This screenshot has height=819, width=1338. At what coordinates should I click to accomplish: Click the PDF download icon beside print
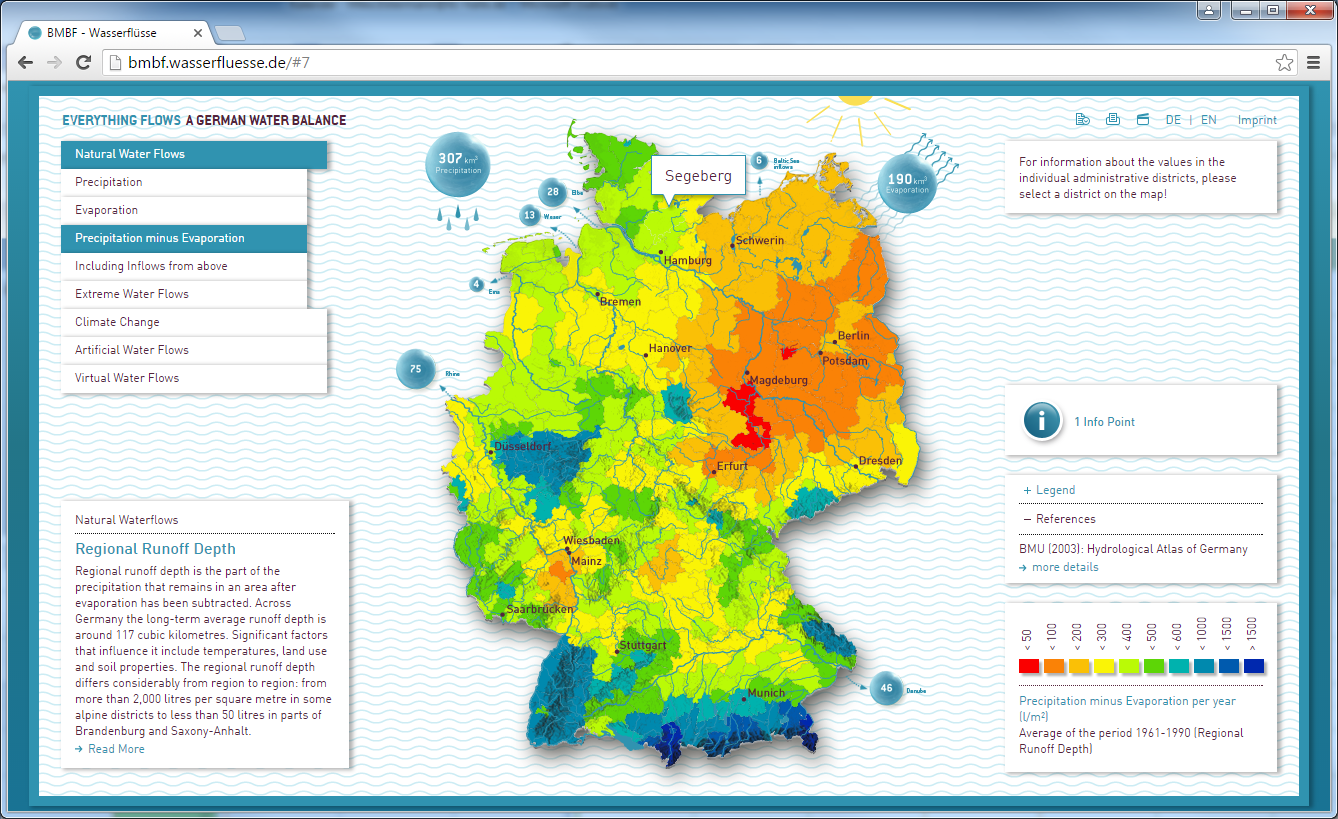click(x=1082, y=120)
